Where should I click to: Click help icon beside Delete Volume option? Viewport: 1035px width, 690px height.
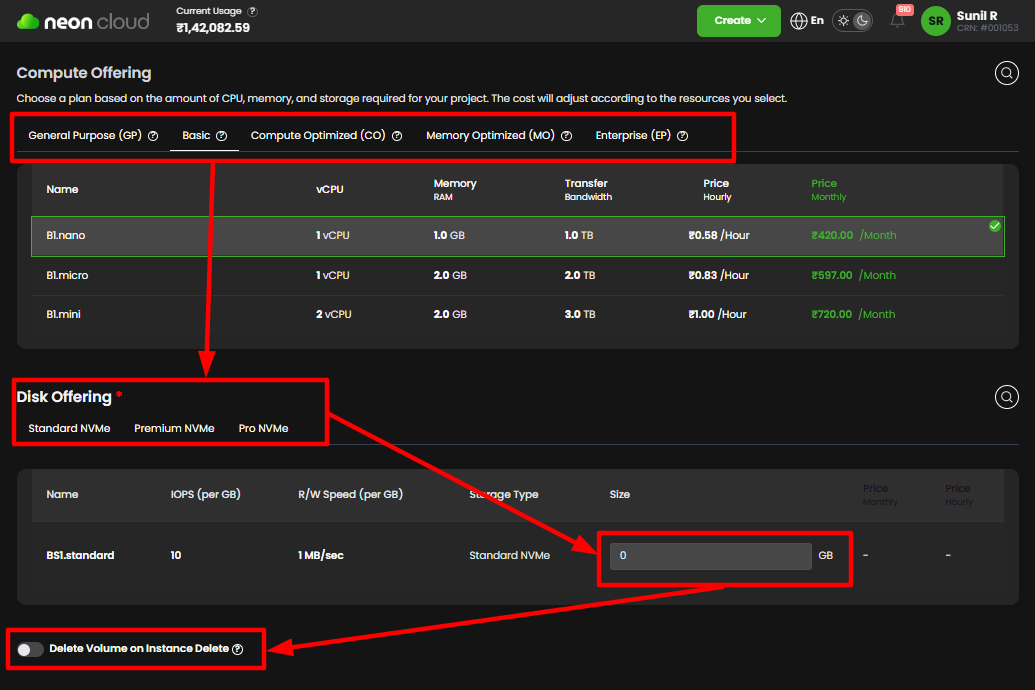(x=237, y=649)
